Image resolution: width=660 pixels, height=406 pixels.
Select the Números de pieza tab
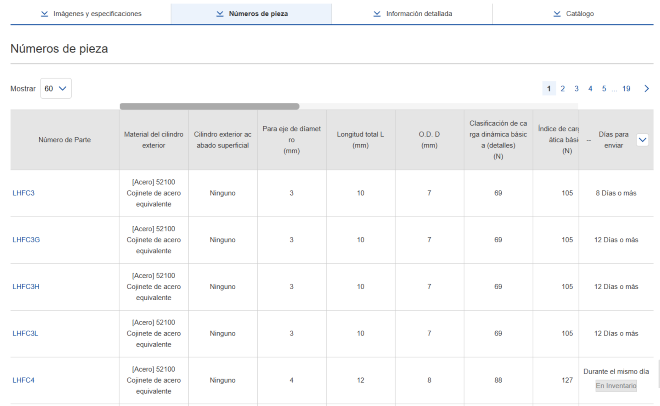coord(251,14)
